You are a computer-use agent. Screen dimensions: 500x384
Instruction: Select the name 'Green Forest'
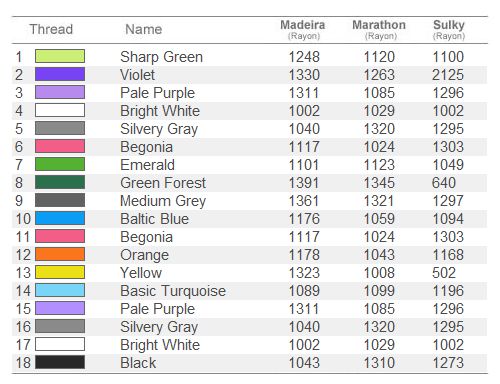click(x=163, y=183)
